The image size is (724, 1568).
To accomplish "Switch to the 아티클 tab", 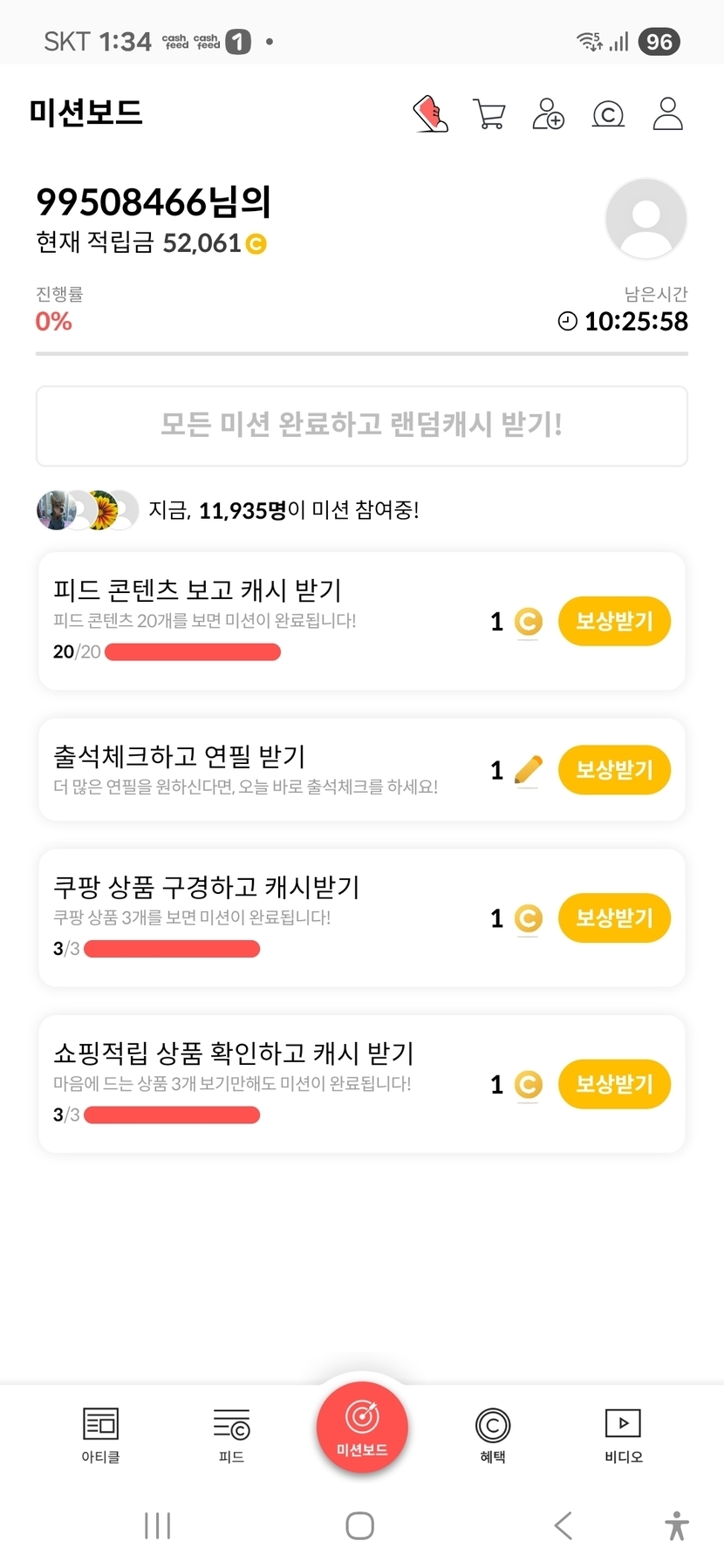I will [x=100, y=1435].
